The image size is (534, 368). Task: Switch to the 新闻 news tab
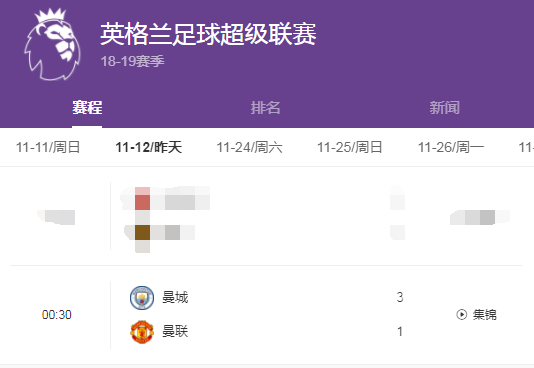[444, 108]
